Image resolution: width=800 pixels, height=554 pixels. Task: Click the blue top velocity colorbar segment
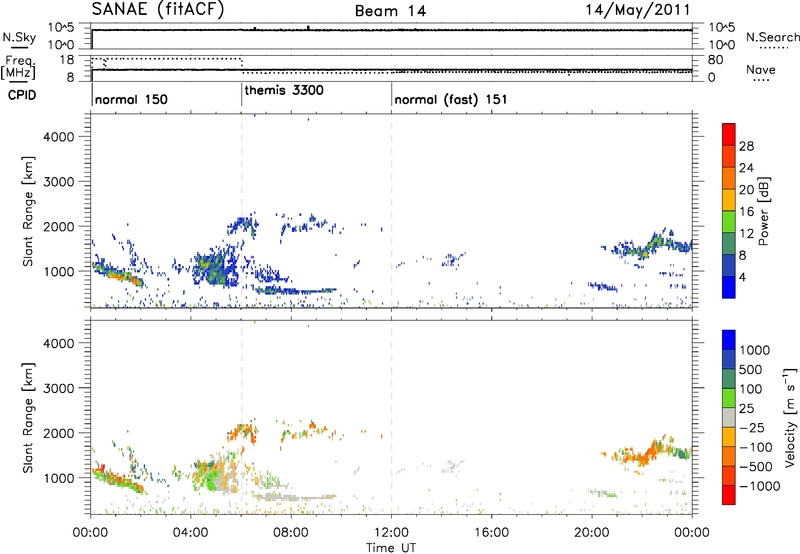pos(729,340)
